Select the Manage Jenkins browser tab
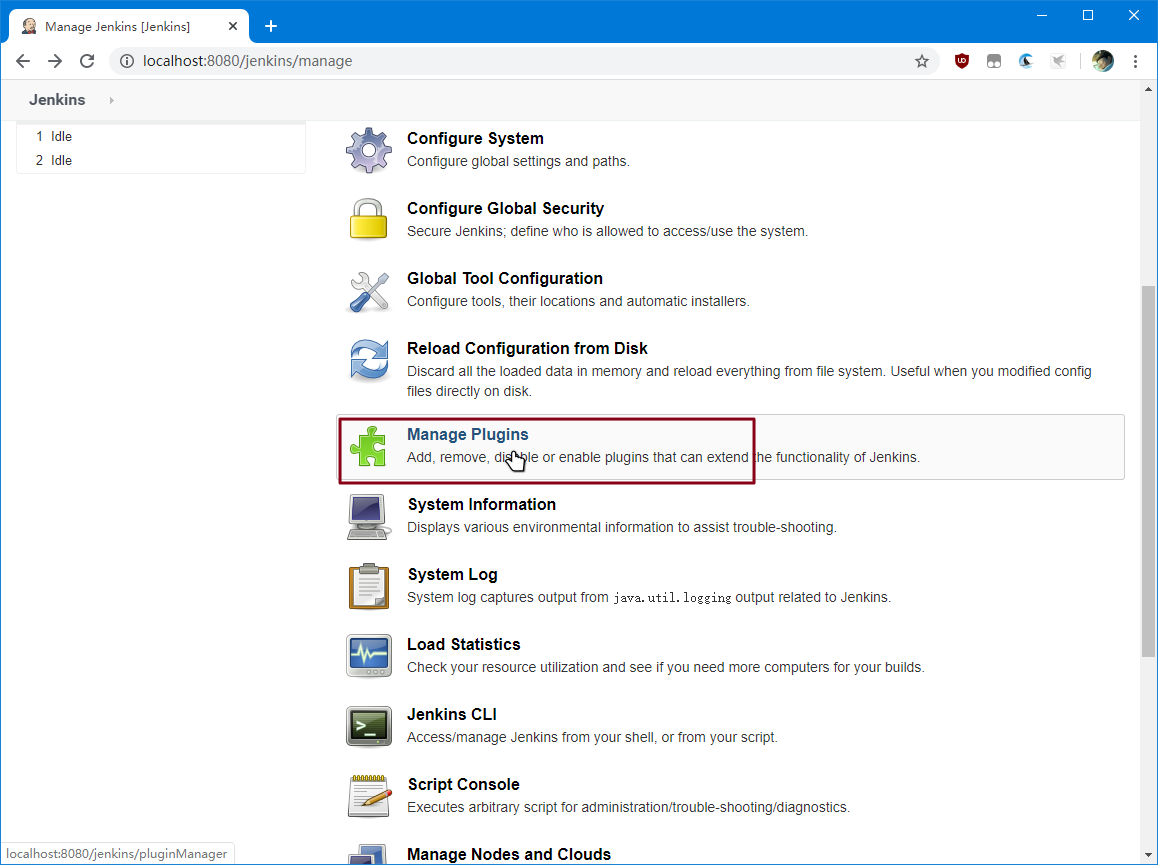Image resolution: width=1158 pixels, height=865 pixels. coord(129,27)
